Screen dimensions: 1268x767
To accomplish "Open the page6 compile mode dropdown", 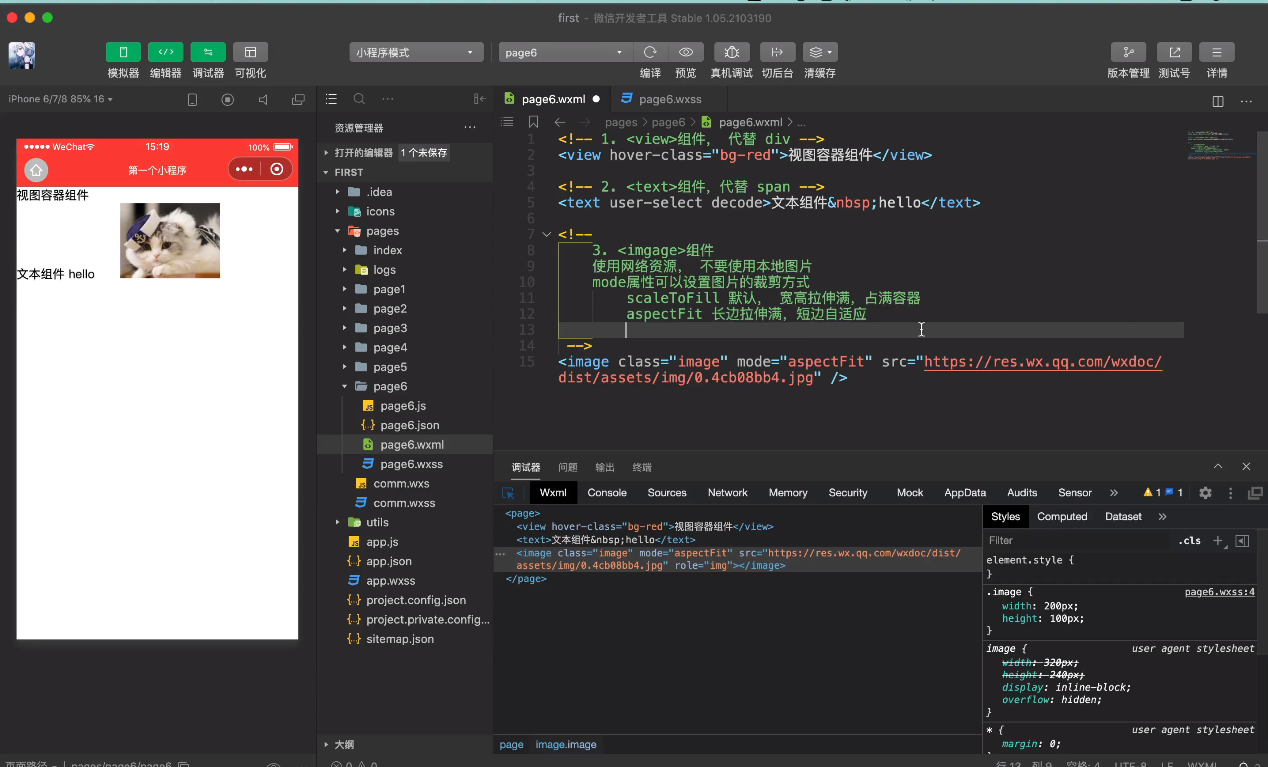I will [x=565, y=52].
